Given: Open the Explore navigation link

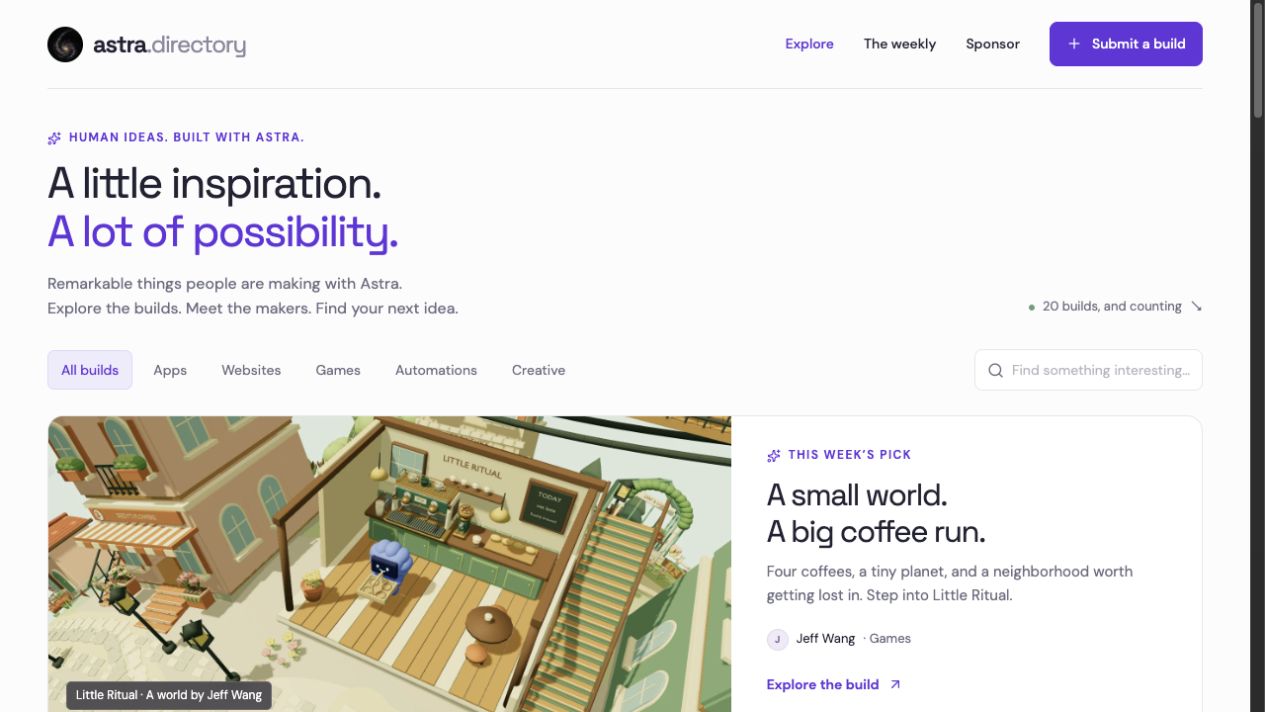Looking at the screenshot, I should 809,44.
